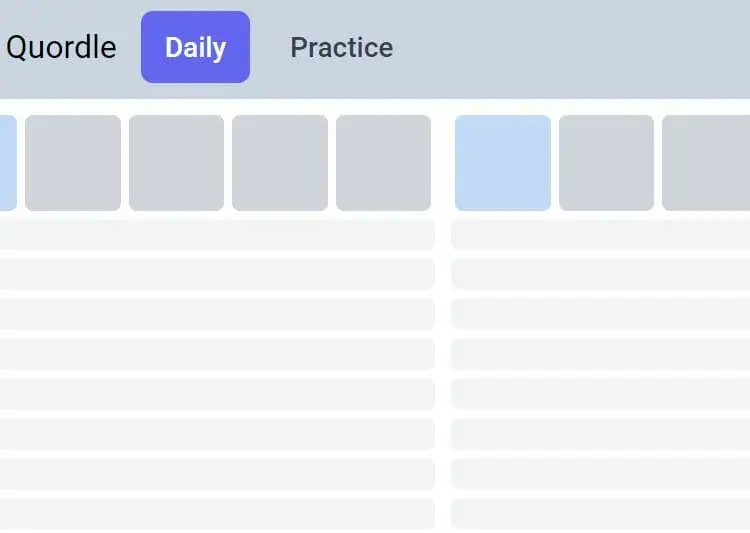The height and width of the screenshot is (533, 750).
Task: Click the Quordle title
Action: pos(61,47)
